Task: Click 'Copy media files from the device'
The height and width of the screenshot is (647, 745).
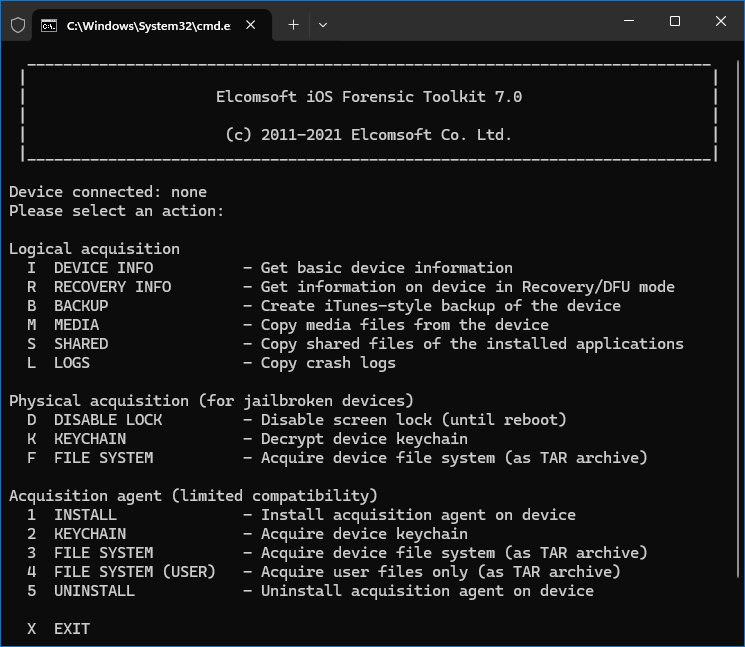Action: click(x=405, y=325)
